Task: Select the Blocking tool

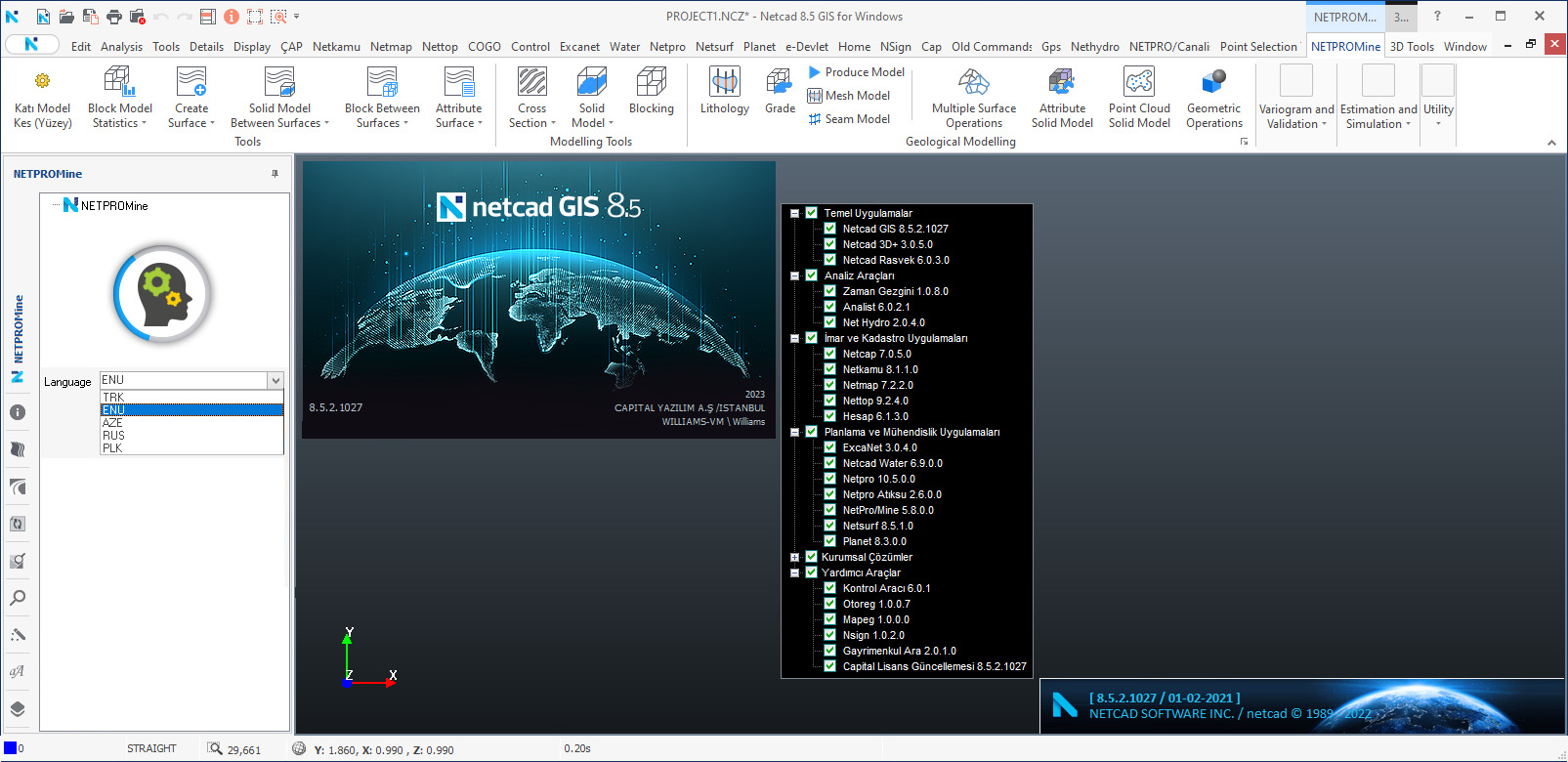Action: 652,92
